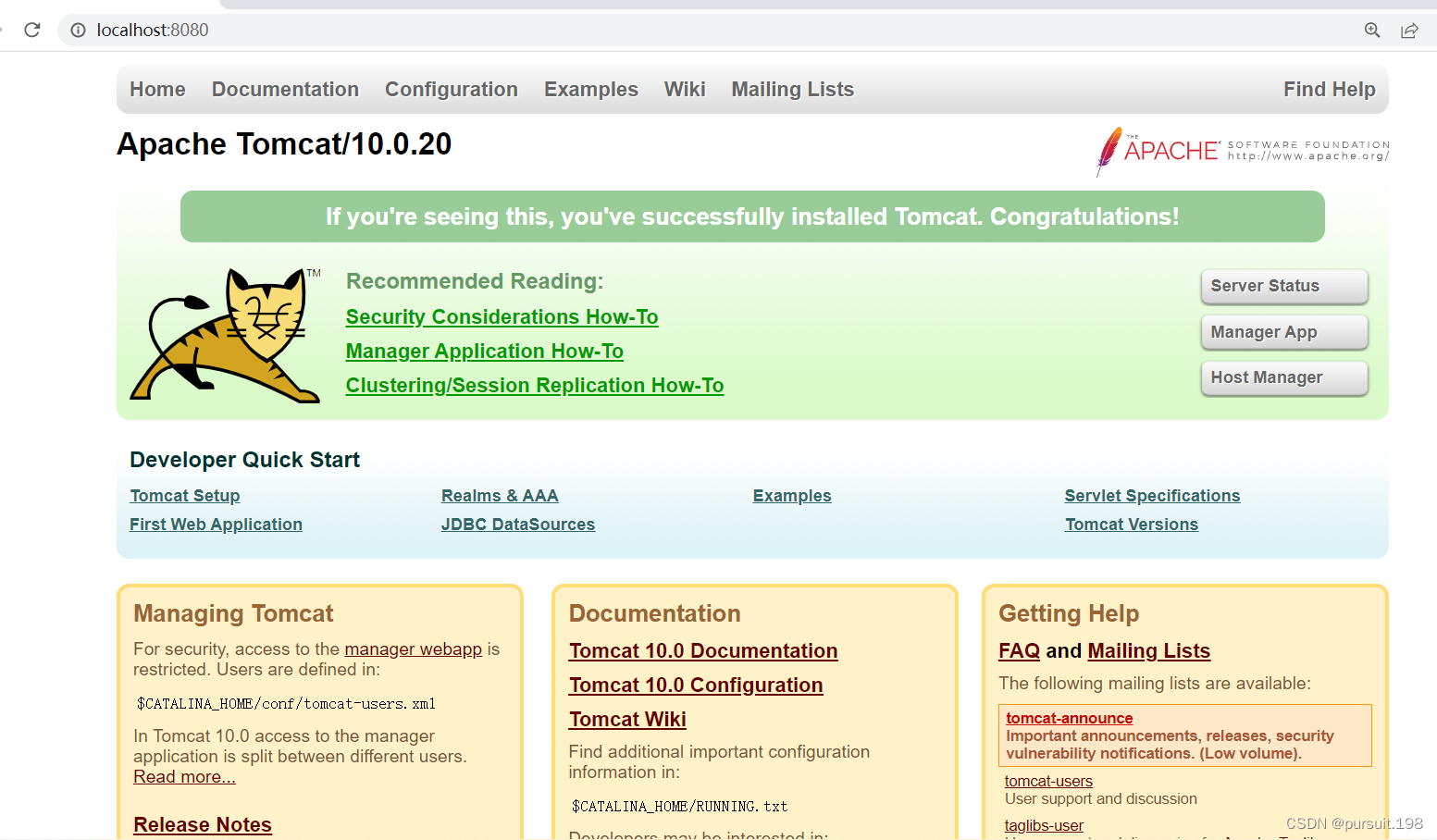Click the Getting Help heading
Viewport: 1437px width, 840px height.
[1069, 613]
